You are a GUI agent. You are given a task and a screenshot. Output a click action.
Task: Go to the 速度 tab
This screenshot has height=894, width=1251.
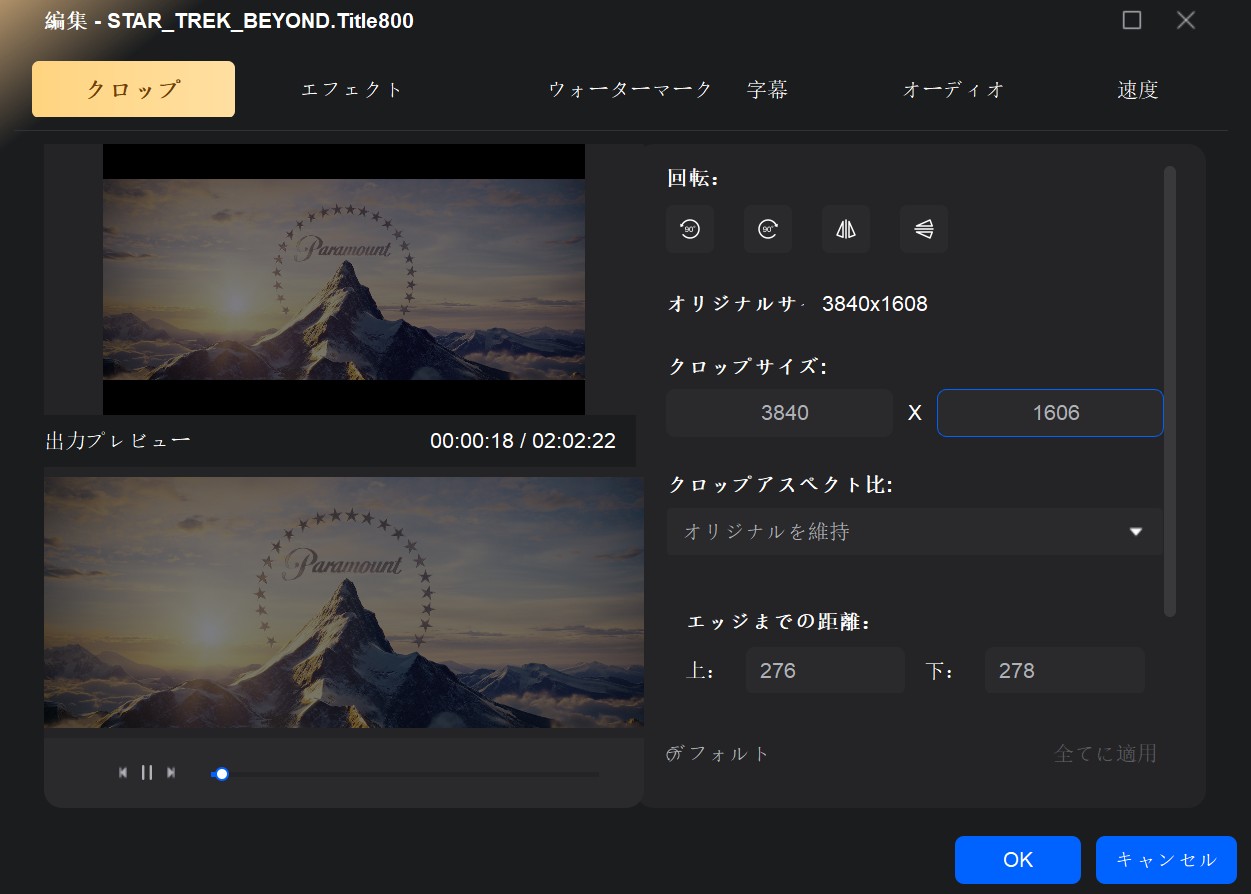pos(1138,89)
